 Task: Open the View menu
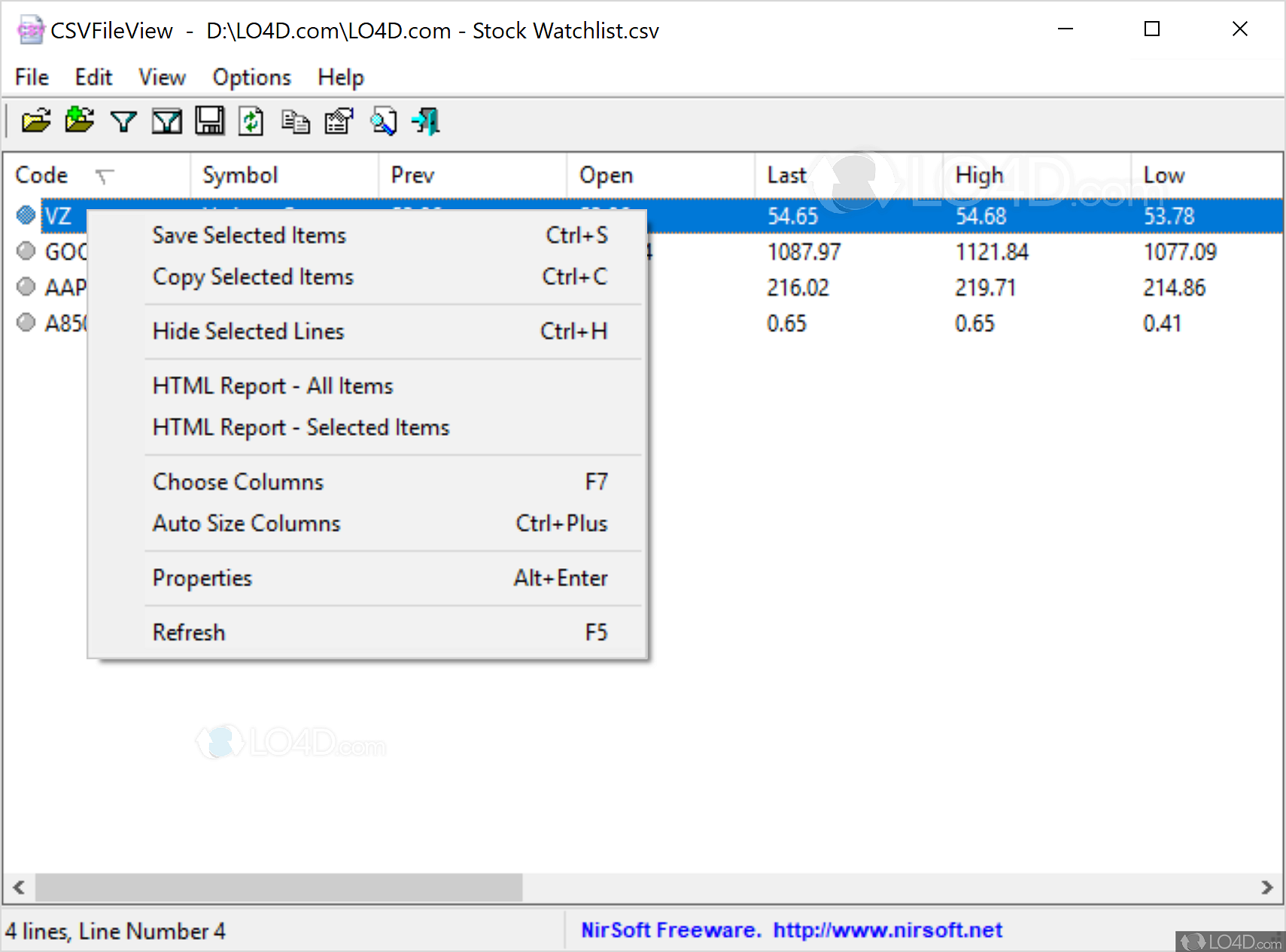[x=162, y=78]
